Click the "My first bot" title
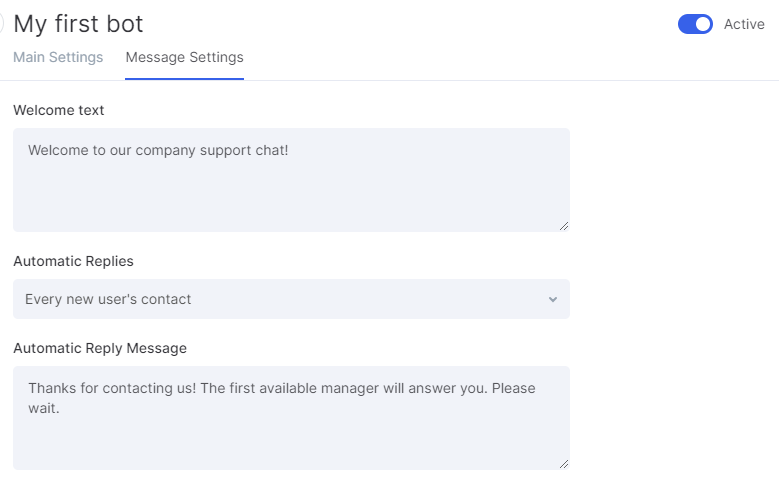Screen dimensions: 779x492 click(x=78, y=24)
